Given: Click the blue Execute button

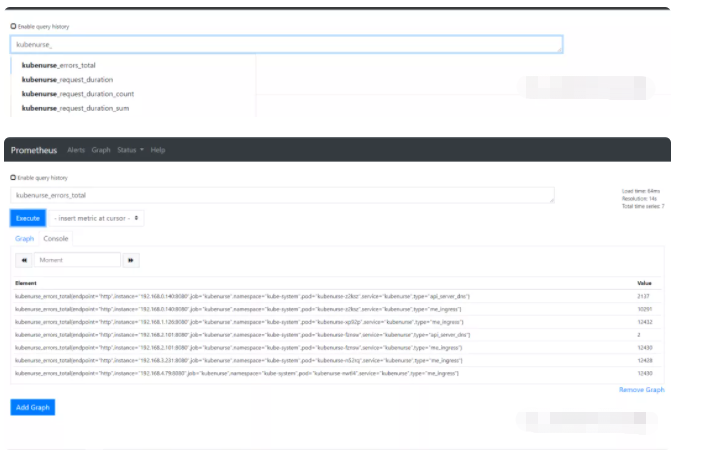Looking at the screenshot, I should 28,219.
